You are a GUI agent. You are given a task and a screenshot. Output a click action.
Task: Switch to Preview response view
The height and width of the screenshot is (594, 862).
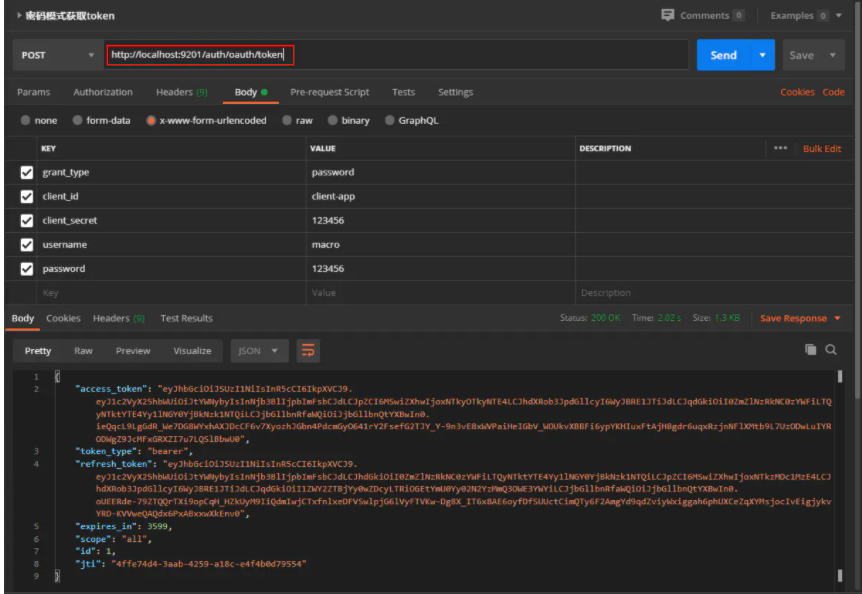133,351
